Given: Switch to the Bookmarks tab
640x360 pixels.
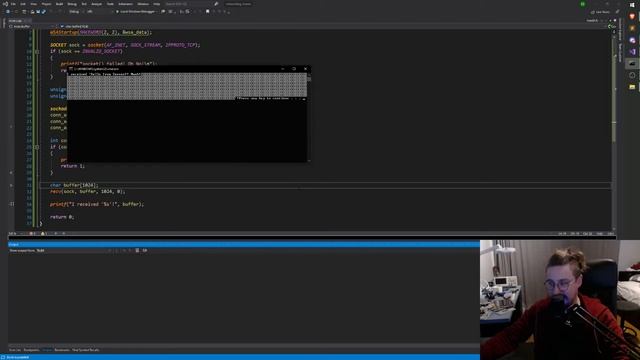Looking at the screenshot, I should pyautogui.click(x=62, y=350).
